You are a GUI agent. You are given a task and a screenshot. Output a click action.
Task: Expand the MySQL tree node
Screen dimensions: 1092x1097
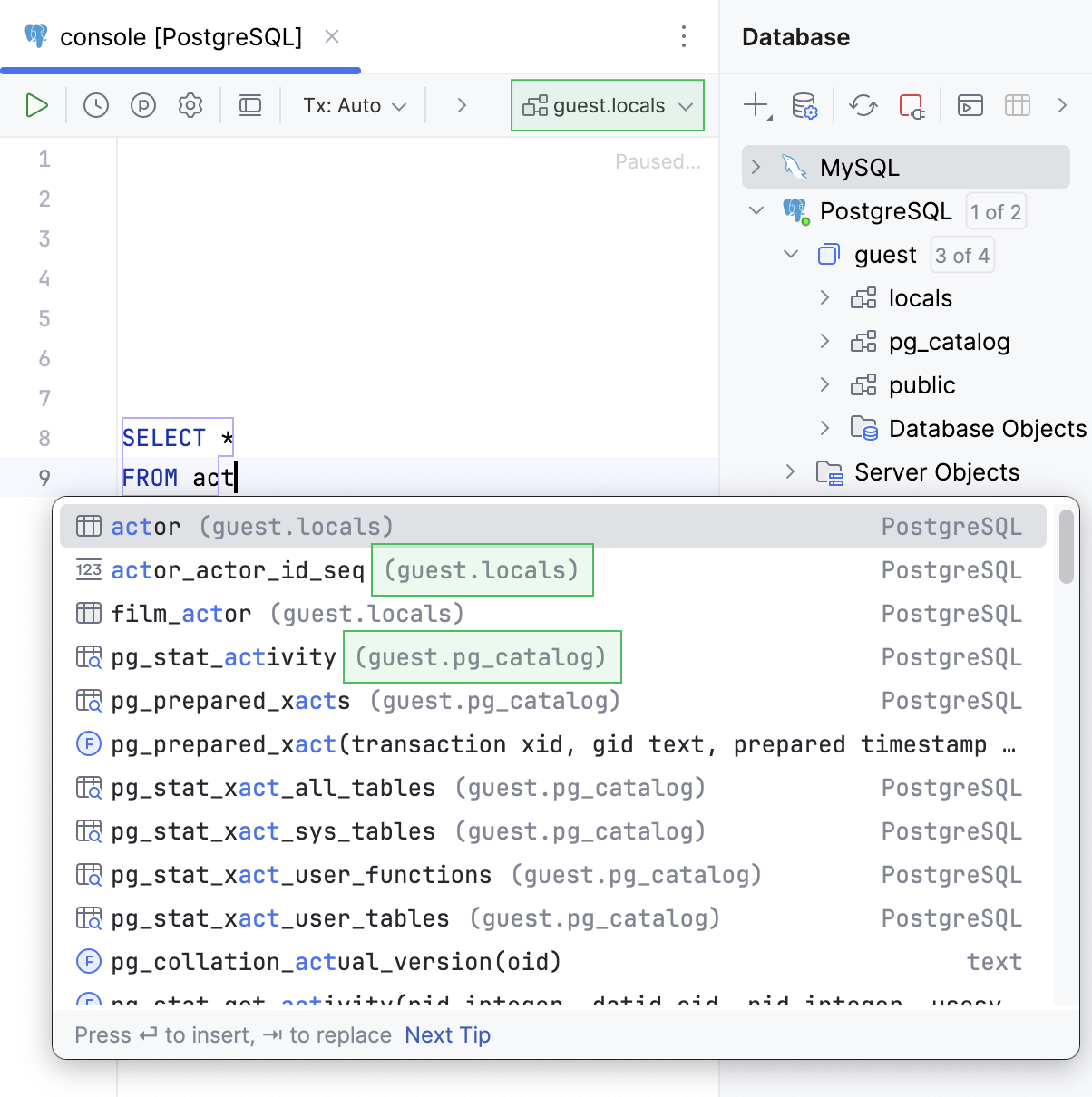pos(756,167)
